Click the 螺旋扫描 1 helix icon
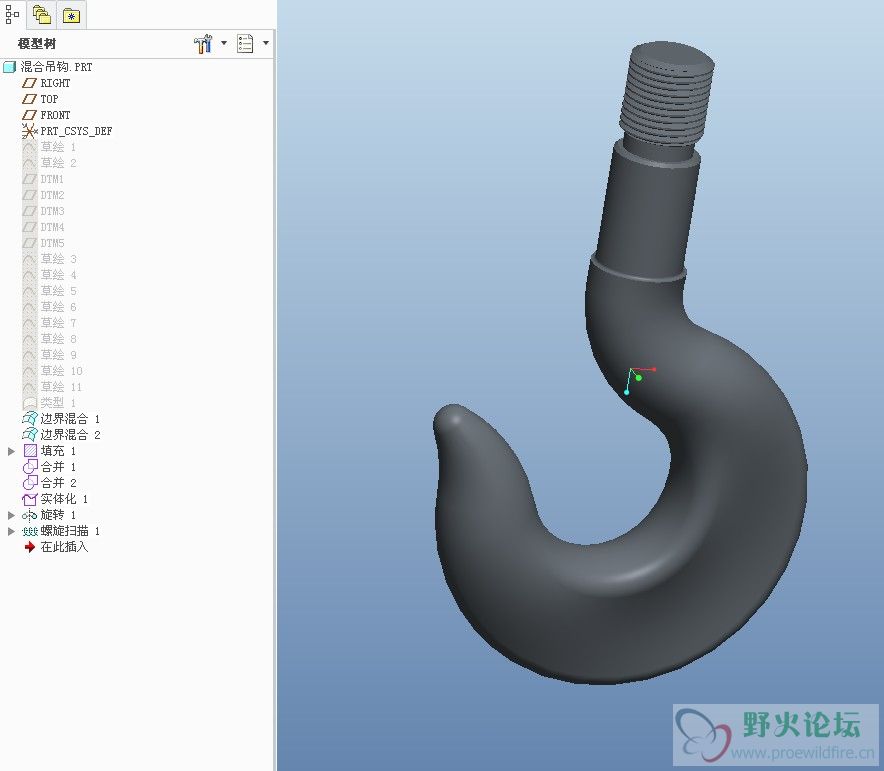 29,531
